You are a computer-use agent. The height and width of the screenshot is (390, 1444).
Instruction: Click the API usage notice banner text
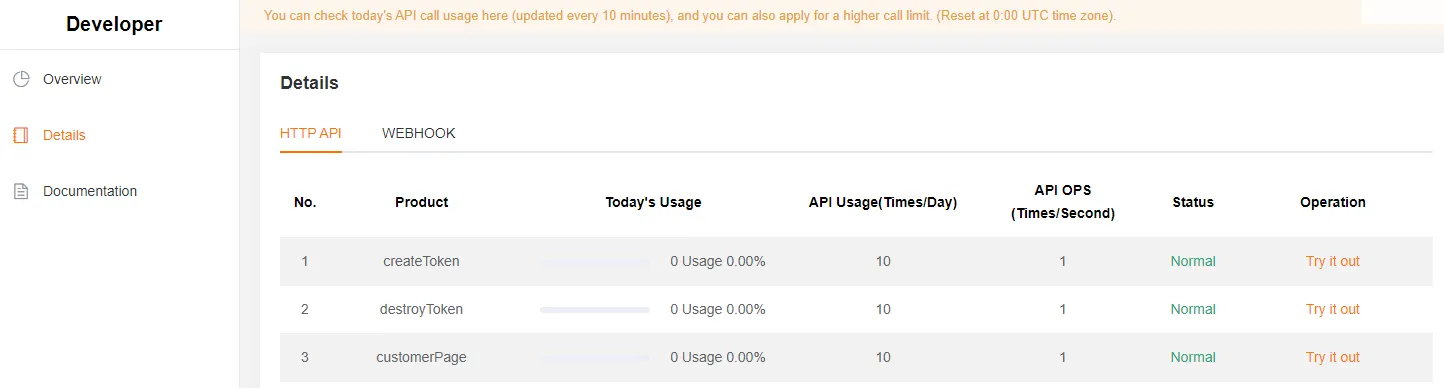point(690,16)
